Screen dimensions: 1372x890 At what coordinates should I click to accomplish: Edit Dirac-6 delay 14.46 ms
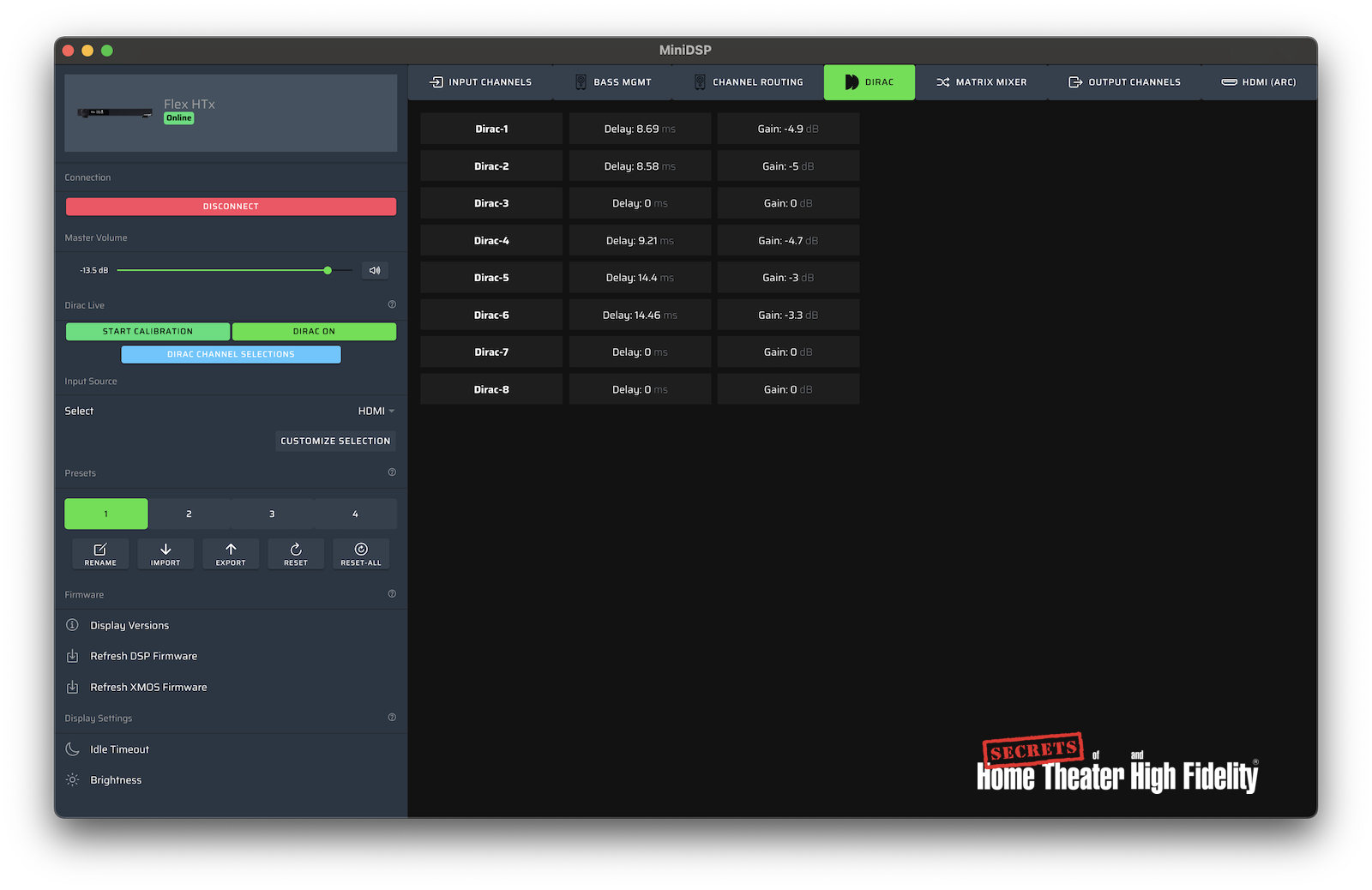click(640, 315)
